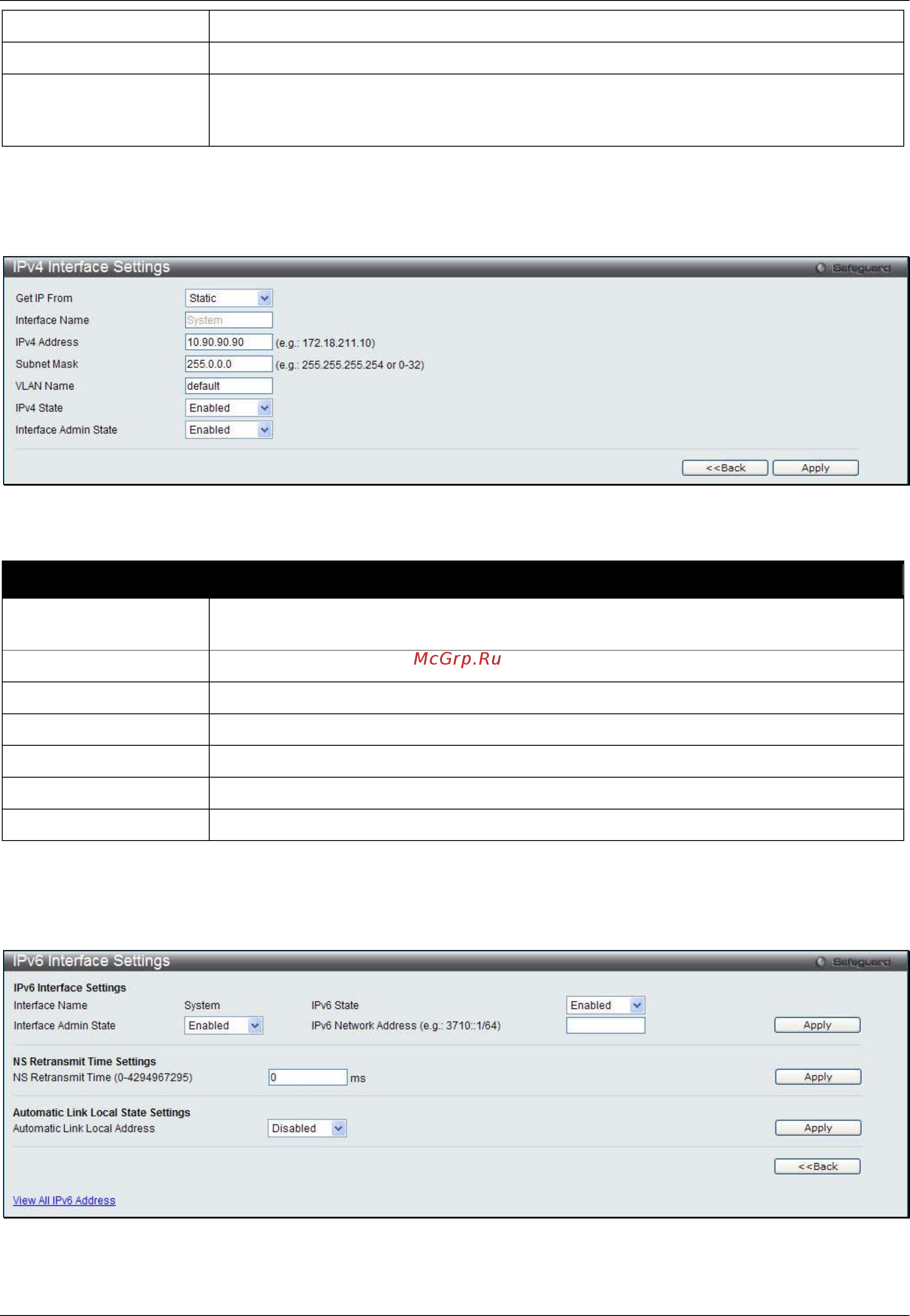Click the Automatic Link Local State Settings heading
This screenshot has height=1316, width=910.
[x=102, y=1112]
